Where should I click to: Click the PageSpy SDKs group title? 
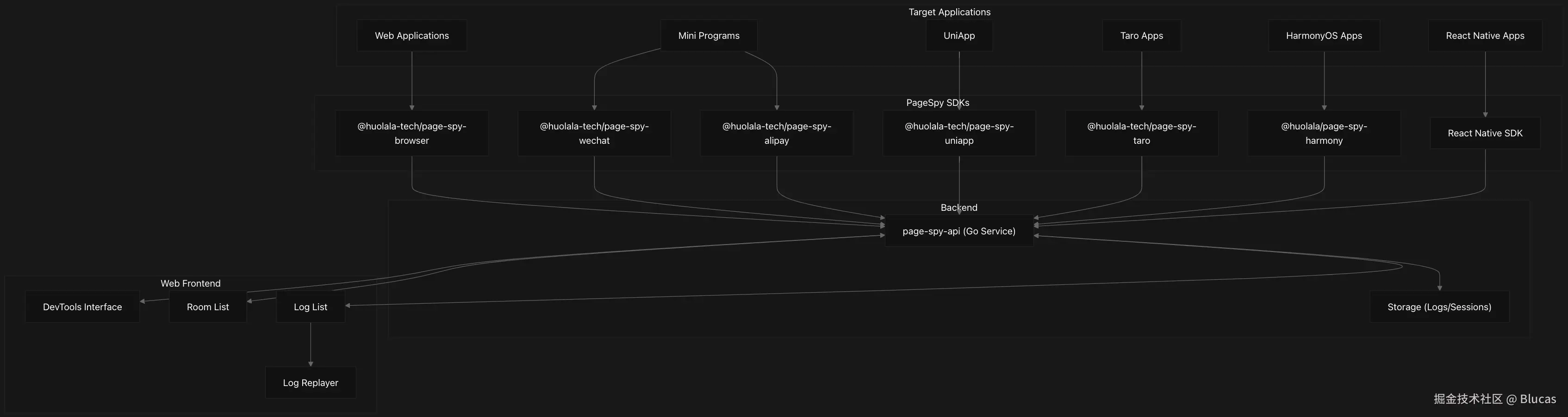coord(937,103)
